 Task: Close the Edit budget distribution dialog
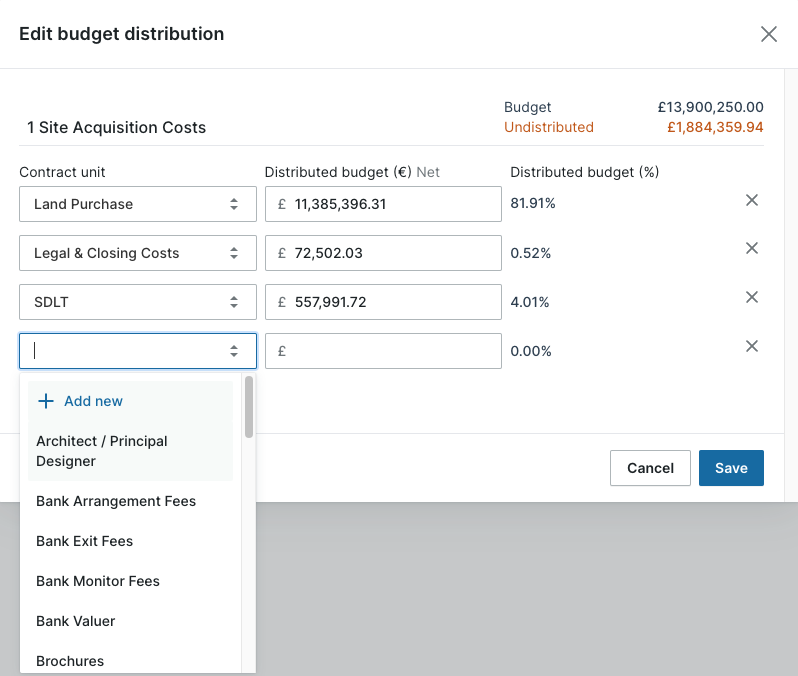coord(768,34)
